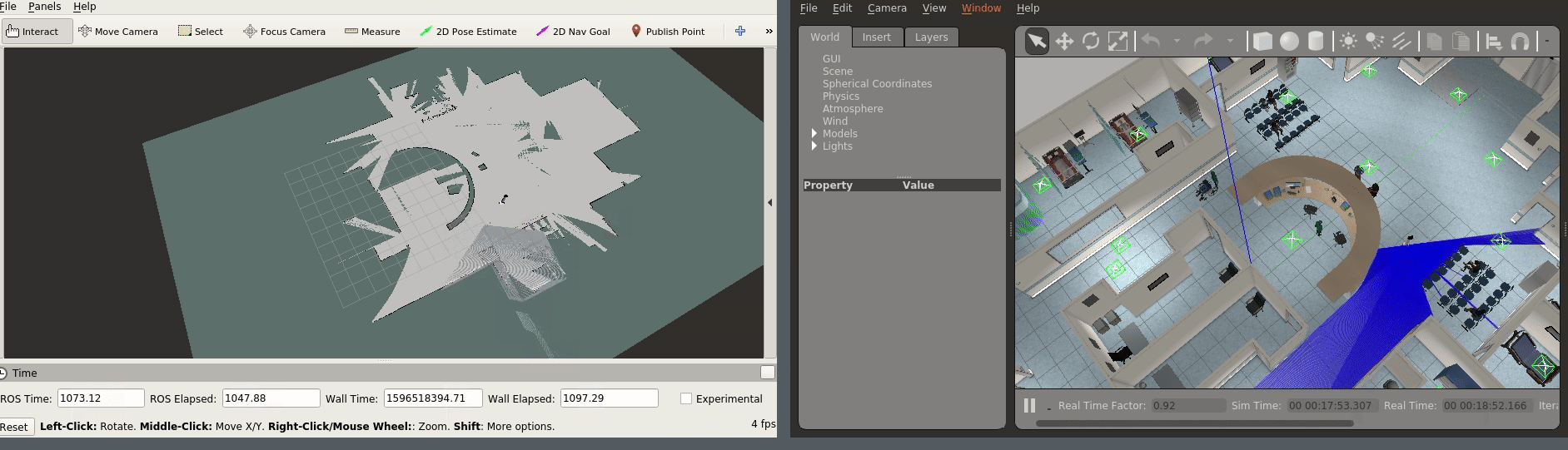This screenshot has height=450, width=1568.
Task: Open the RViz Panels menu
Action: coord(44,7)
